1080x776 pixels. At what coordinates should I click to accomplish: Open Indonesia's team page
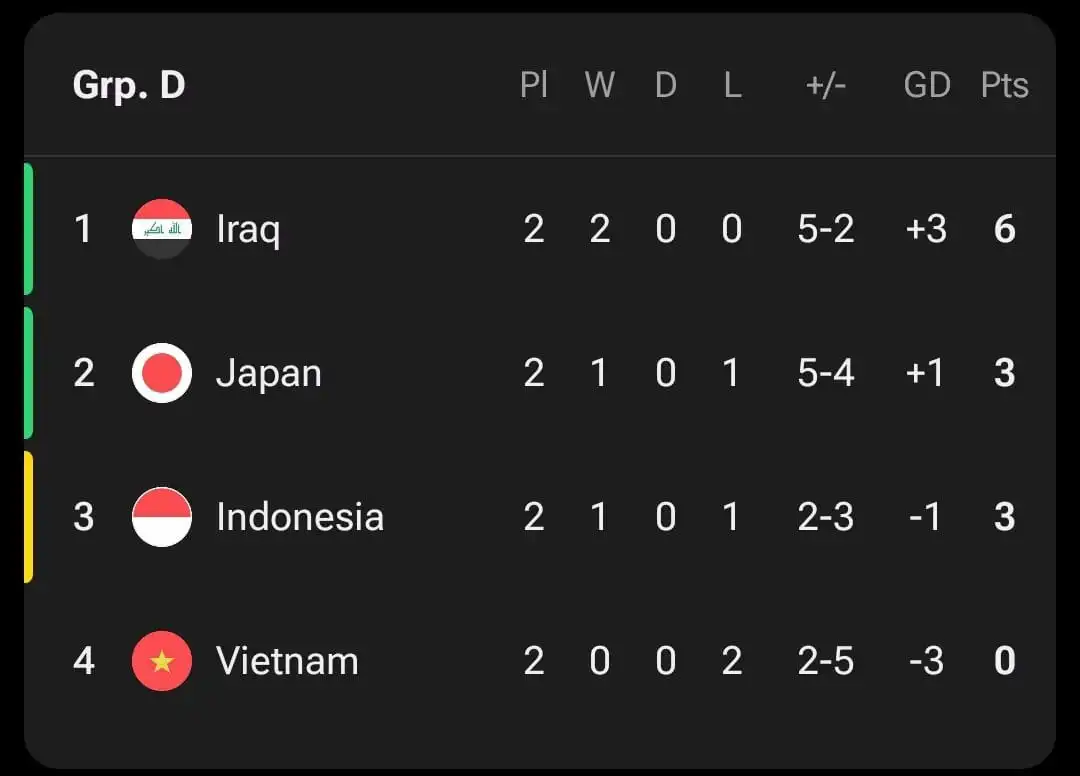coord(300,516)
